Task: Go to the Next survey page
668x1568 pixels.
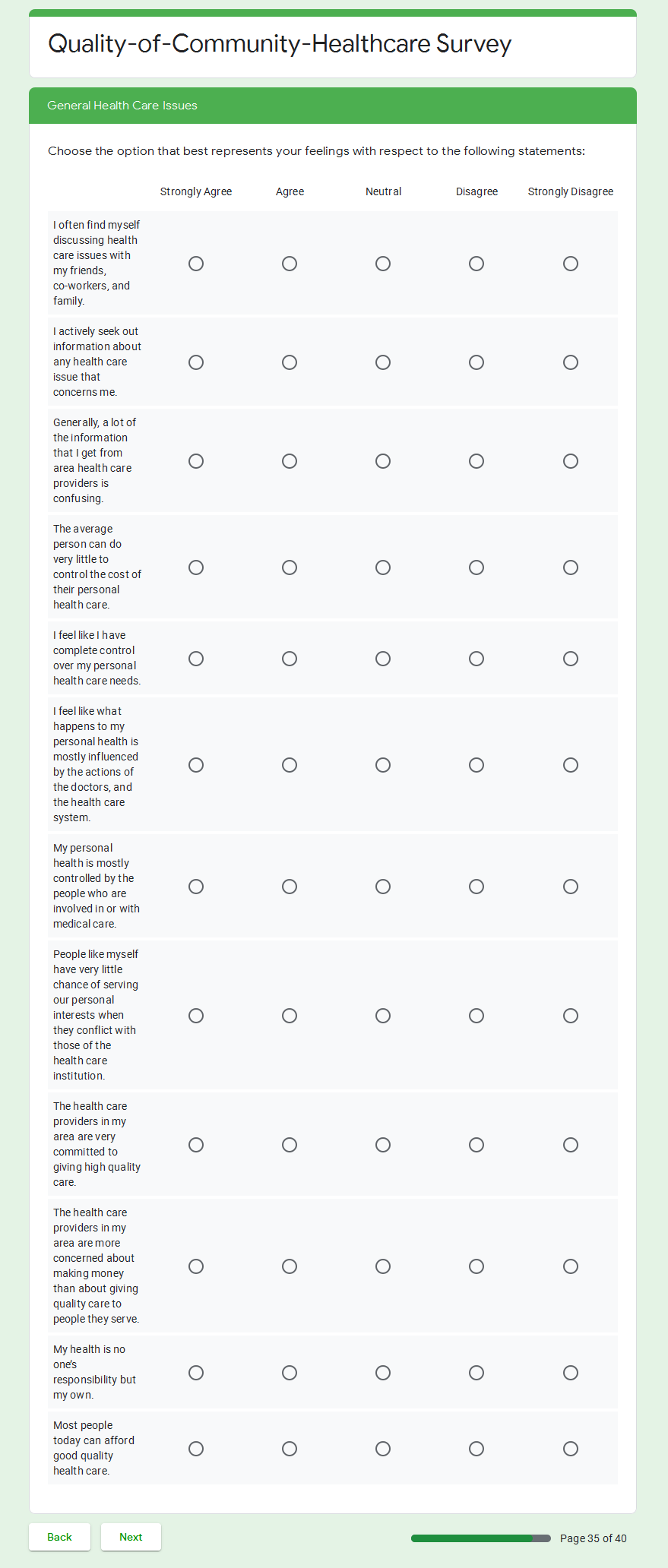Action: pos(131,1537)
